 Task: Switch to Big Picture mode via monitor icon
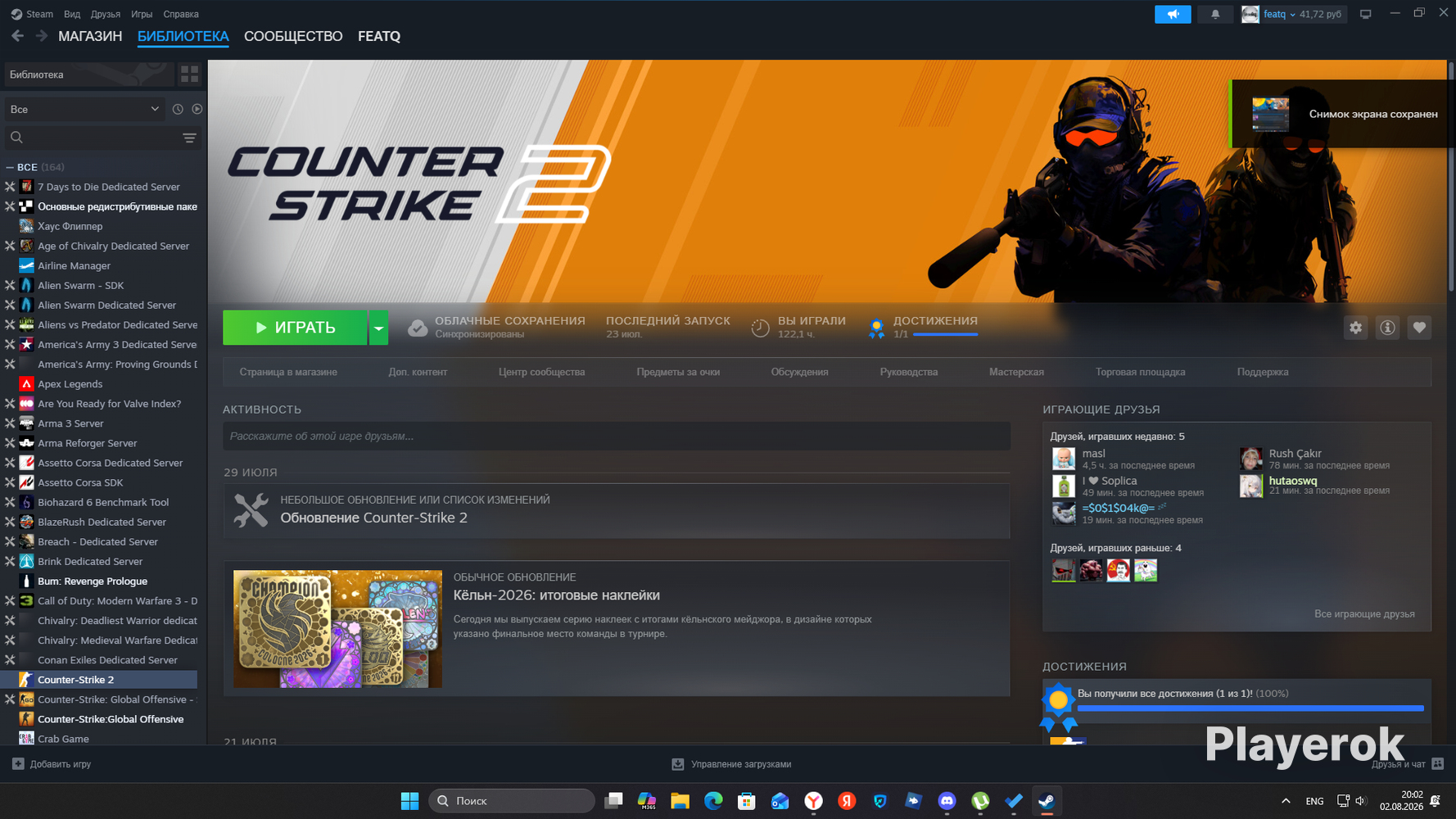[1365, 14]
